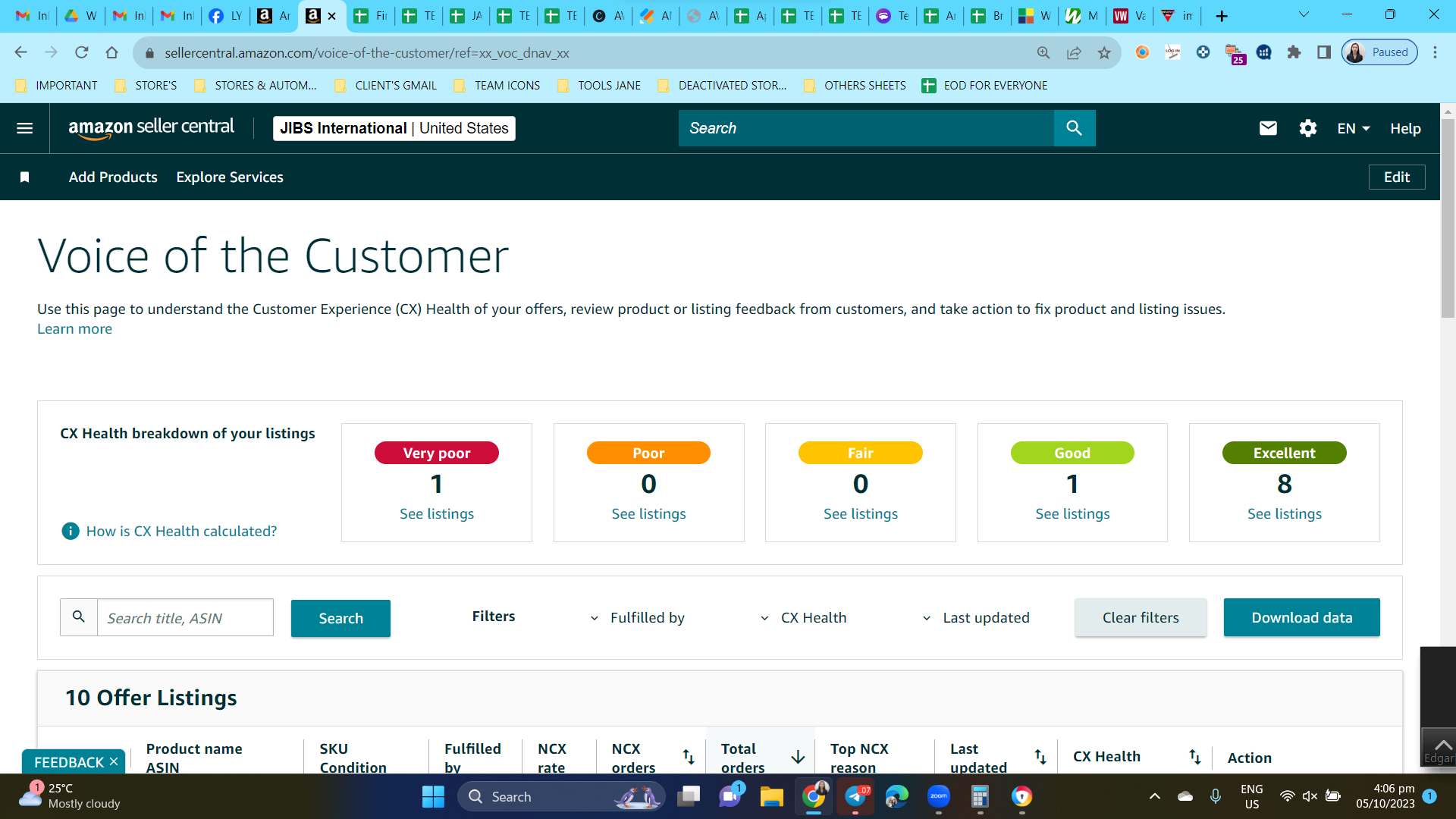Bookmark this page with star icon

1104,52
